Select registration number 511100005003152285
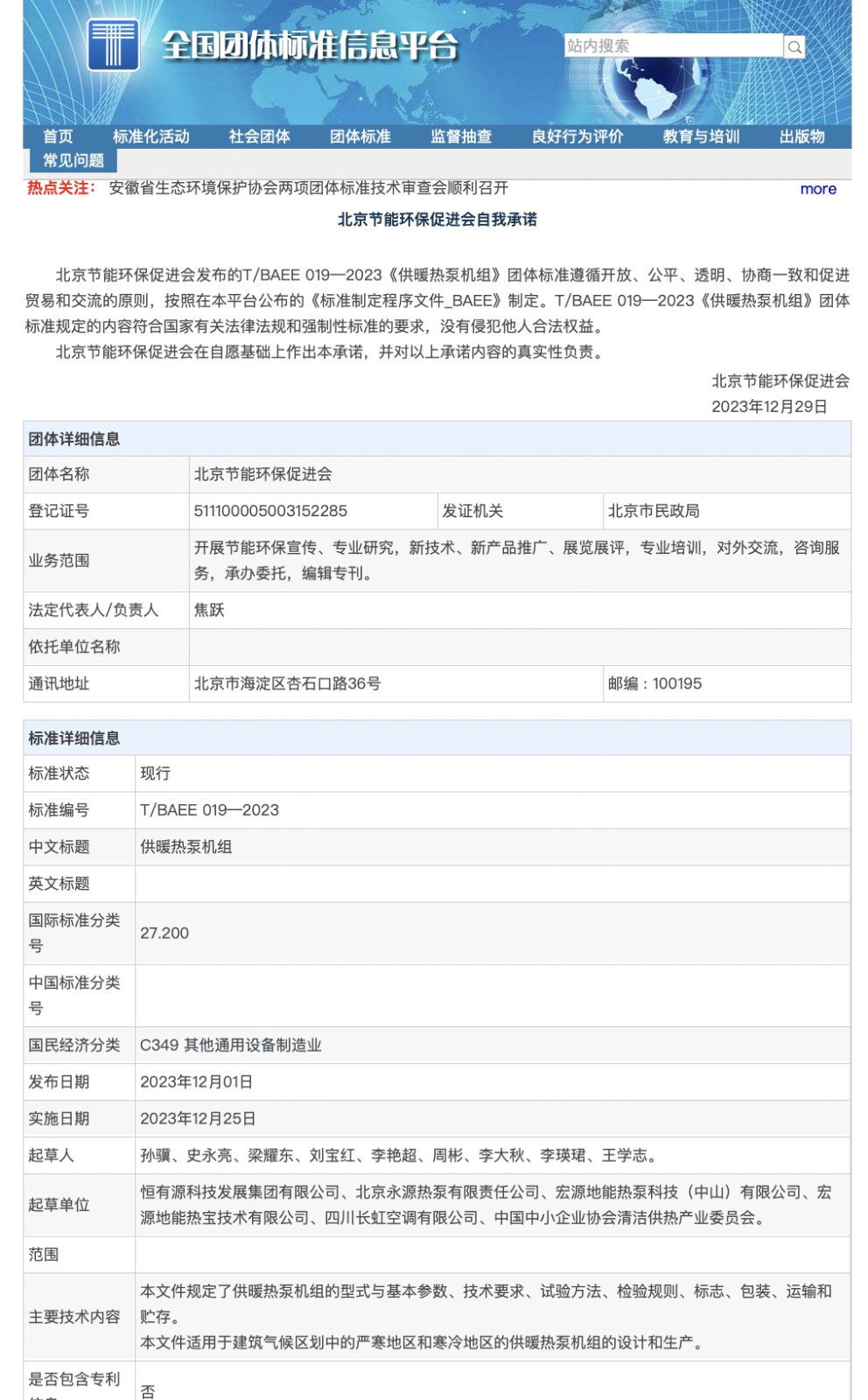The image size is (868, 1400). point(270,511)
